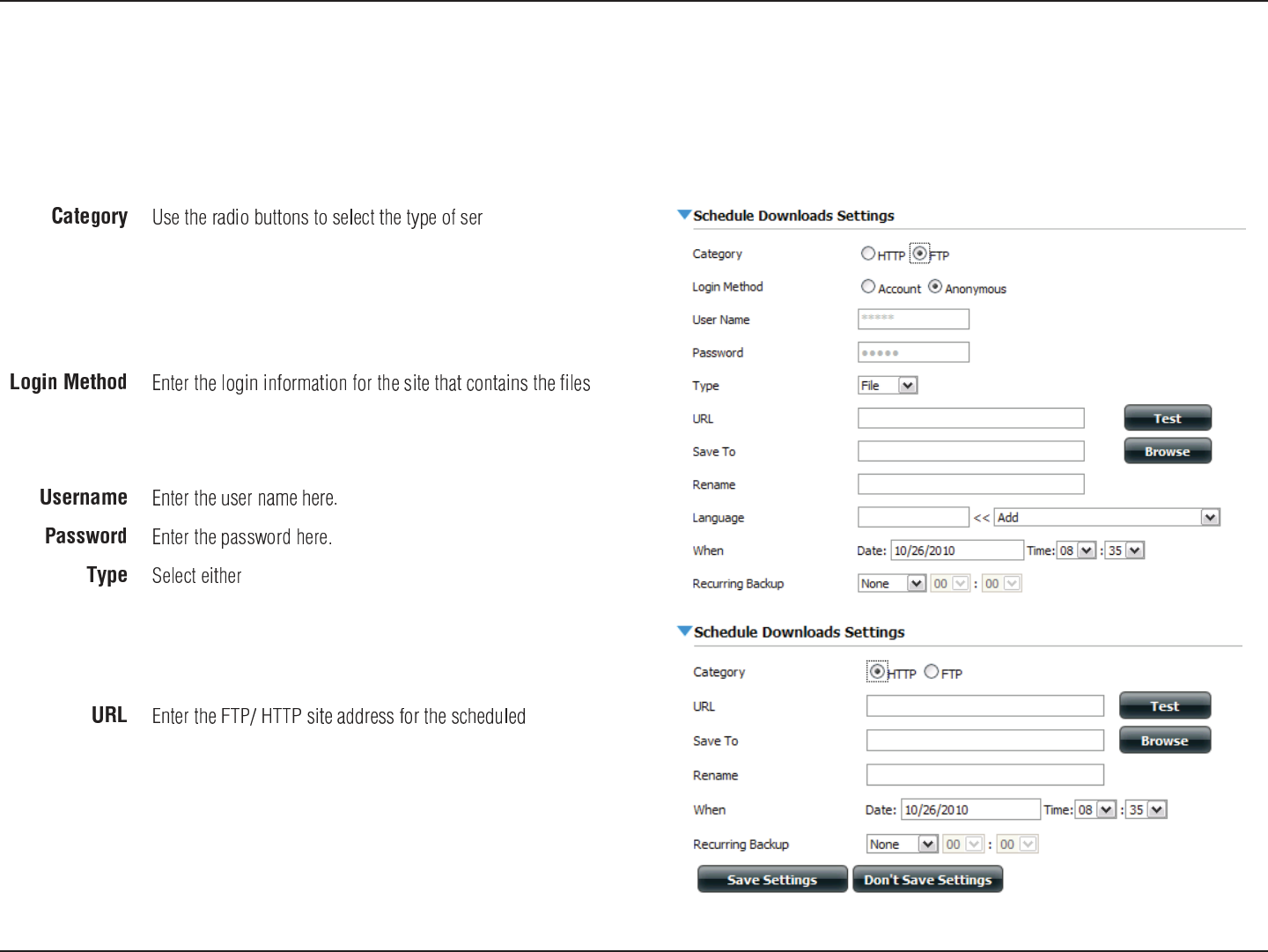This screenshot has width=1268, height=952.
Task: Select the unselected FTP category radio button
Action: [x=932, y=672]
